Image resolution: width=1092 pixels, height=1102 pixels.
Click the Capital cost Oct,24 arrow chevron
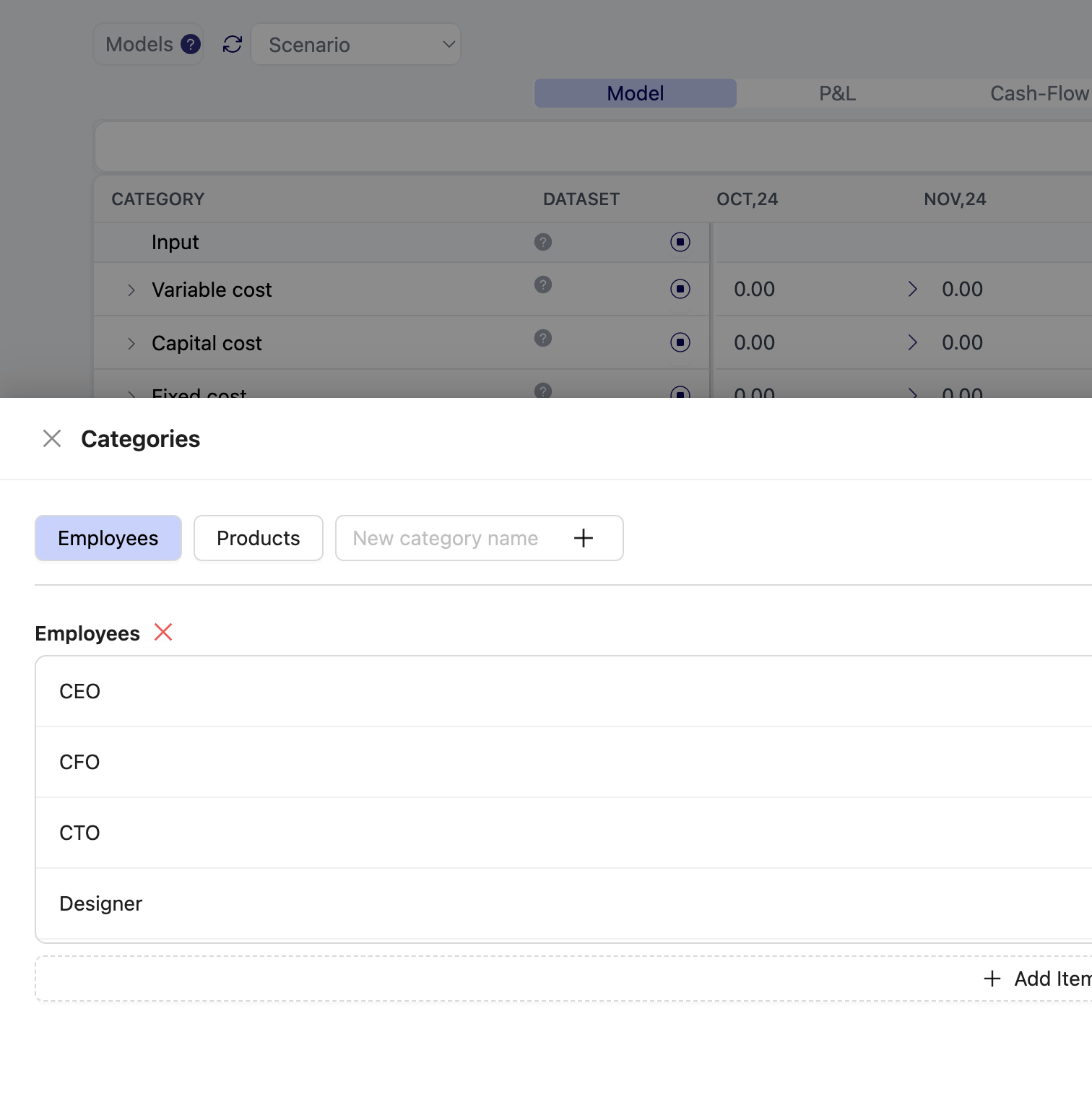click(913, 342)
